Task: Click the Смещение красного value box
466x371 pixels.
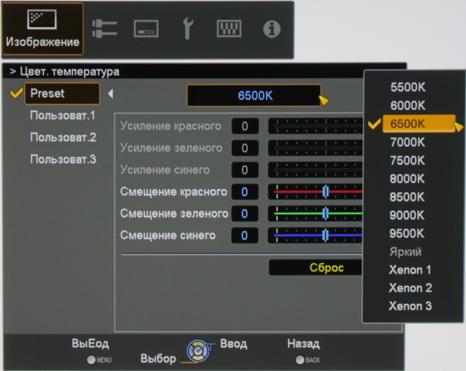Action: pyautogui.click(x=245, y=192)
